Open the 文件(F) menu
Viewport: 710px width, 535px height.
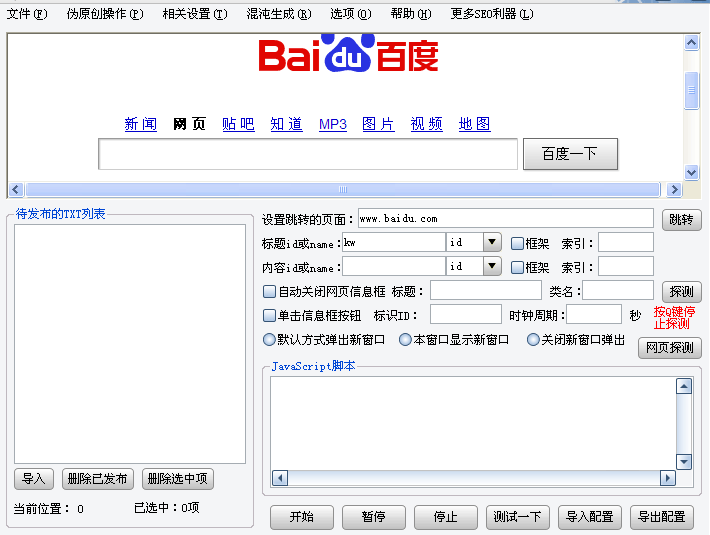(x=27, y=14)
